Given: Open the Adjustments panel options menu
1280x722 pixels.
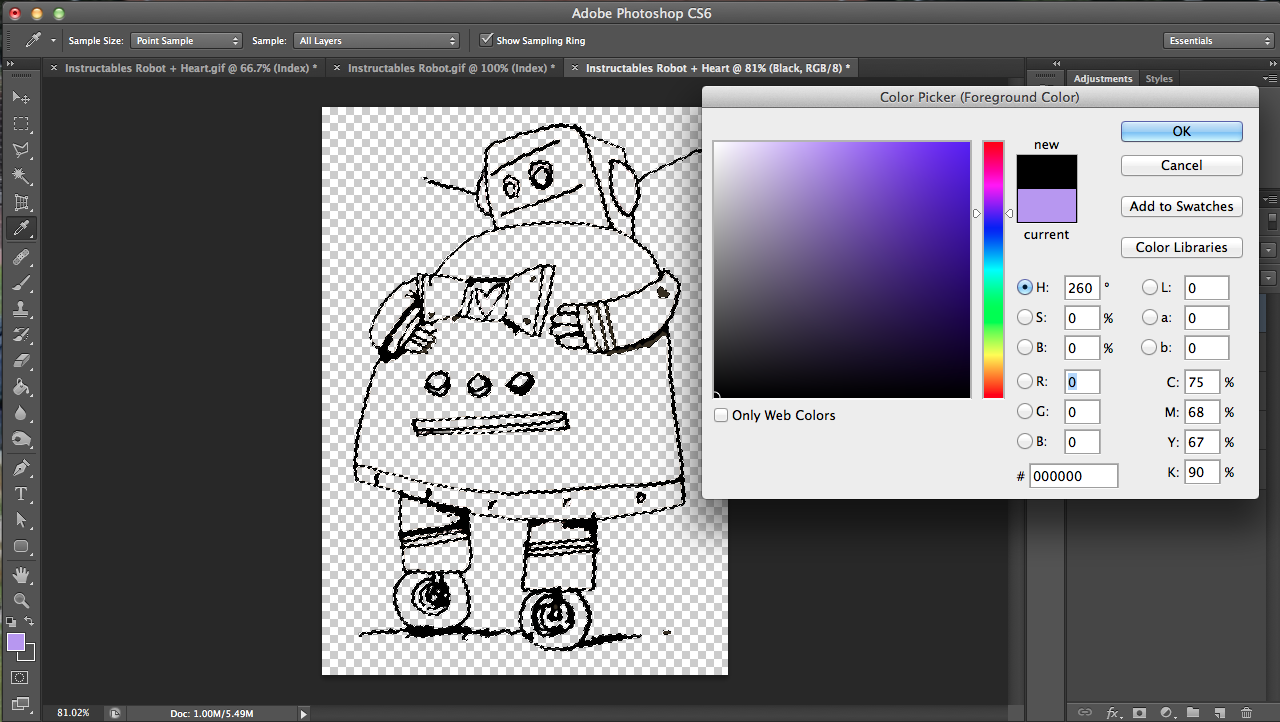Looking at the screenshot, I should click(1271, 78).
